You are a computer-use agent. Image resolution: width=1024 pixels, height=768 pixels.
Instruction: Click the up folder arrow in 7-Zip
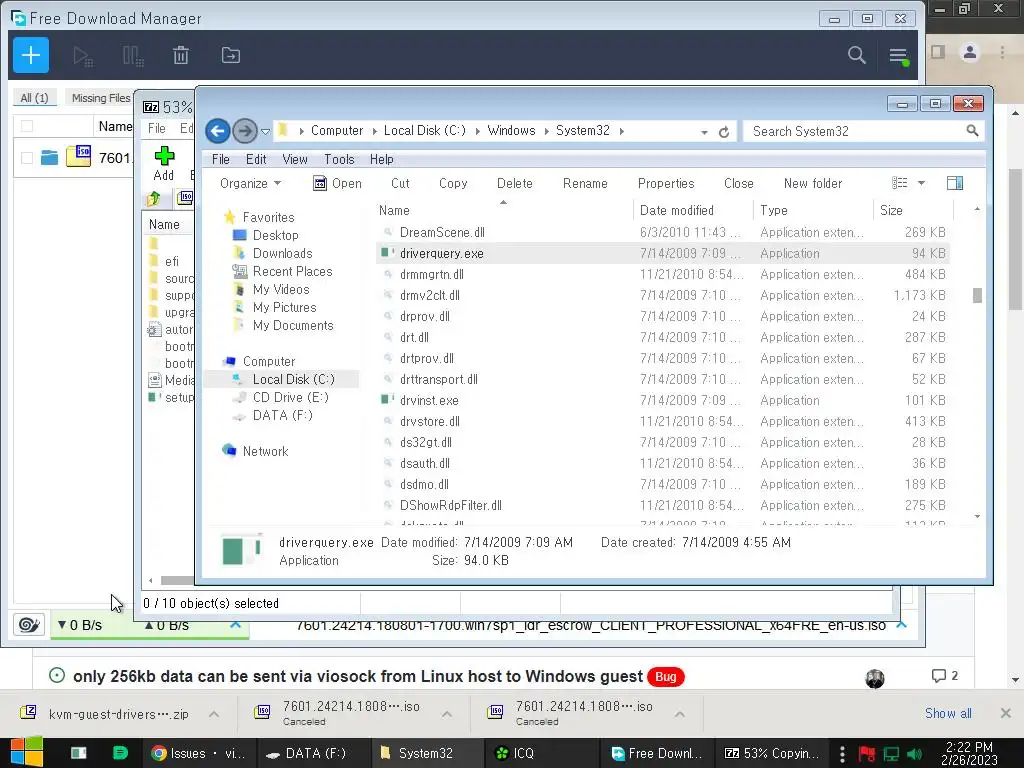(x=154, y=199)
